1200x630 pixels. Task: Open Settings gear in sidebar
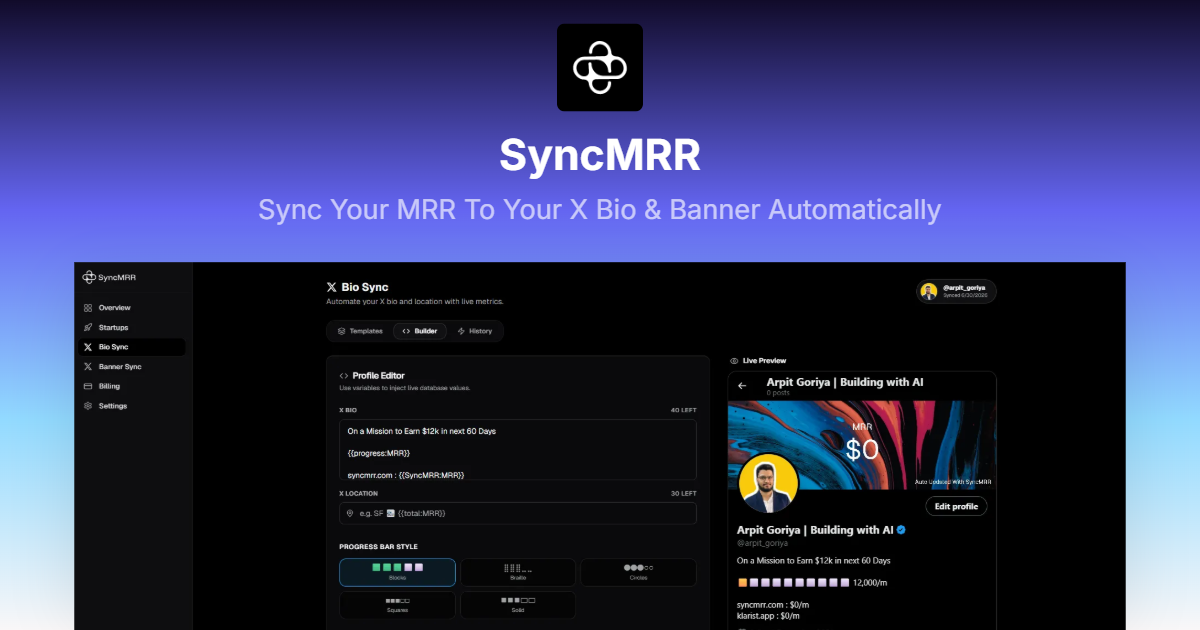[88, 406]
